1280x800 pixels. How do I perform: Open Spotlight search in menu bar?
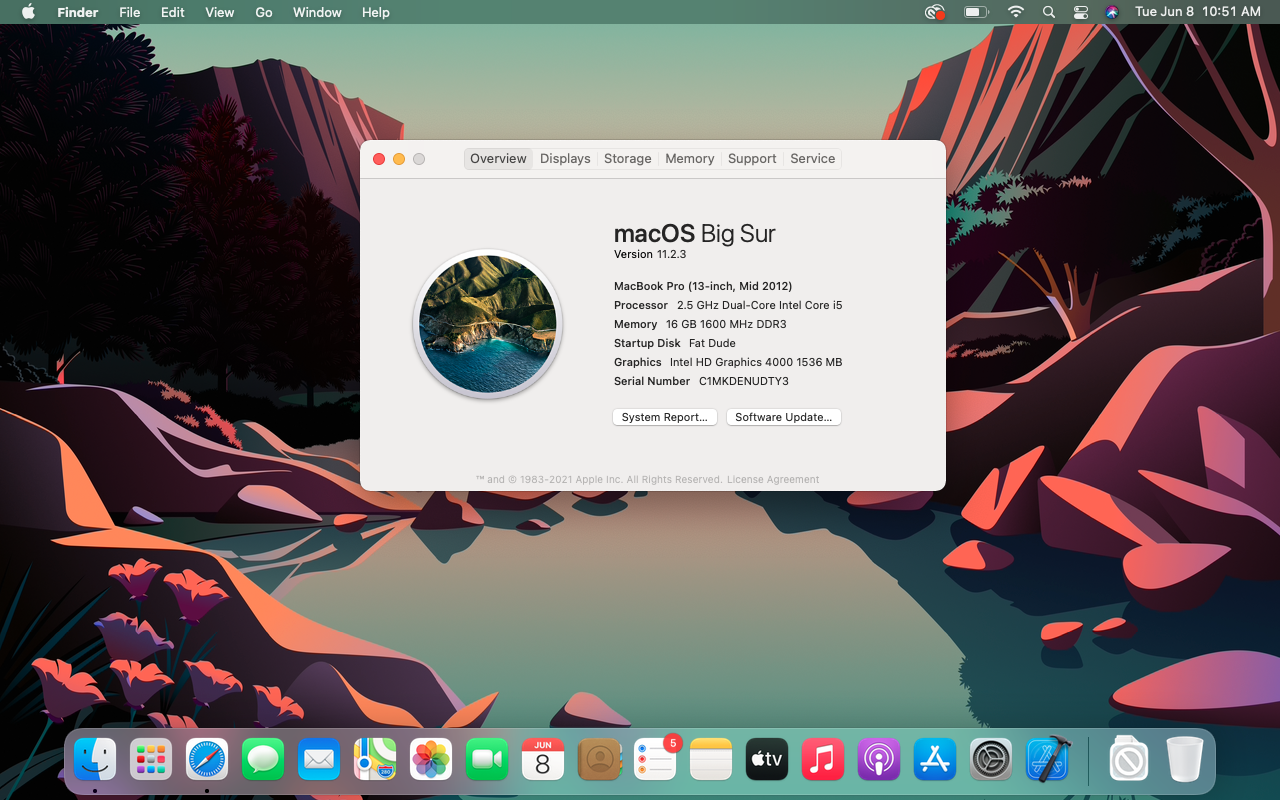click(1048, 12)
